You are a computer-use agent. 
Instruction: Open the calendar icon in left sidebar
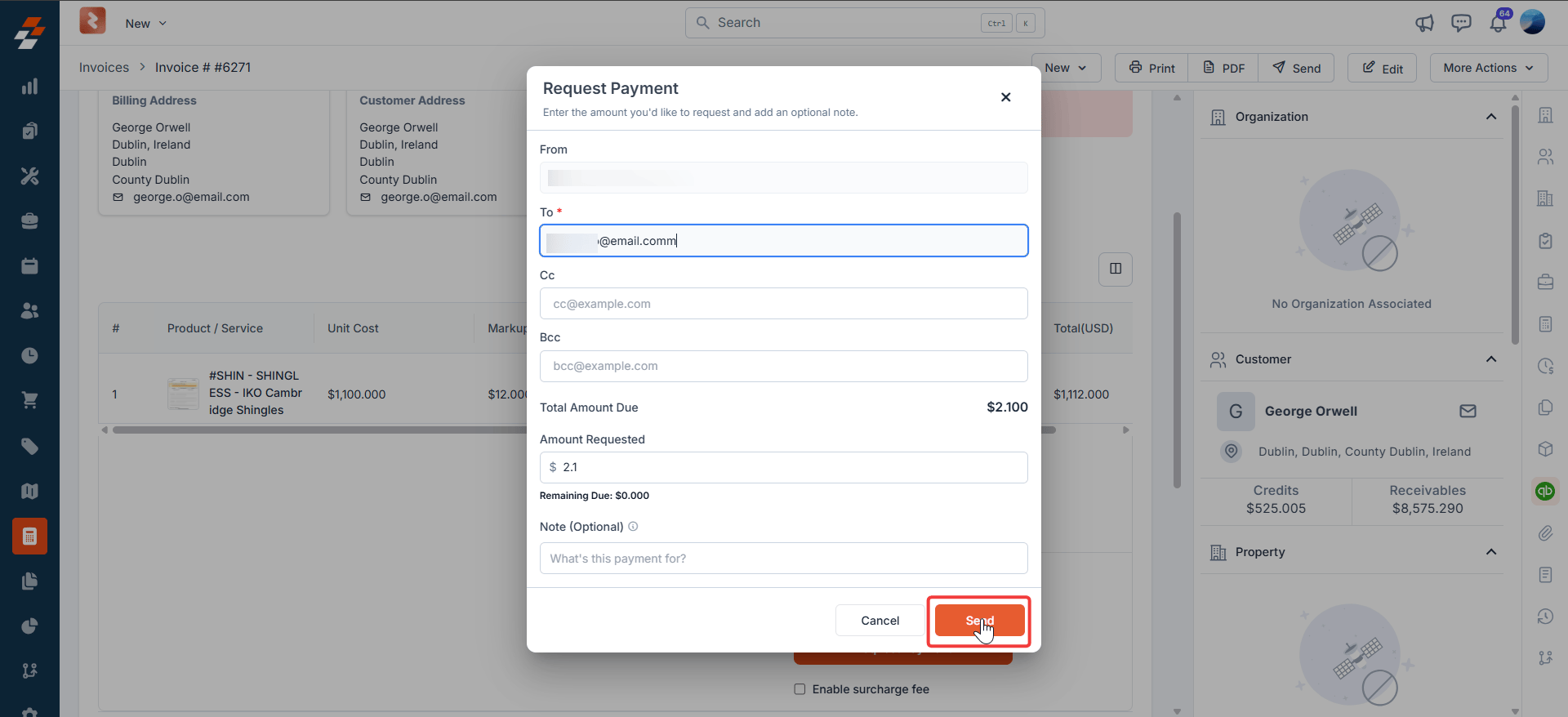click(x=29, y=265)
